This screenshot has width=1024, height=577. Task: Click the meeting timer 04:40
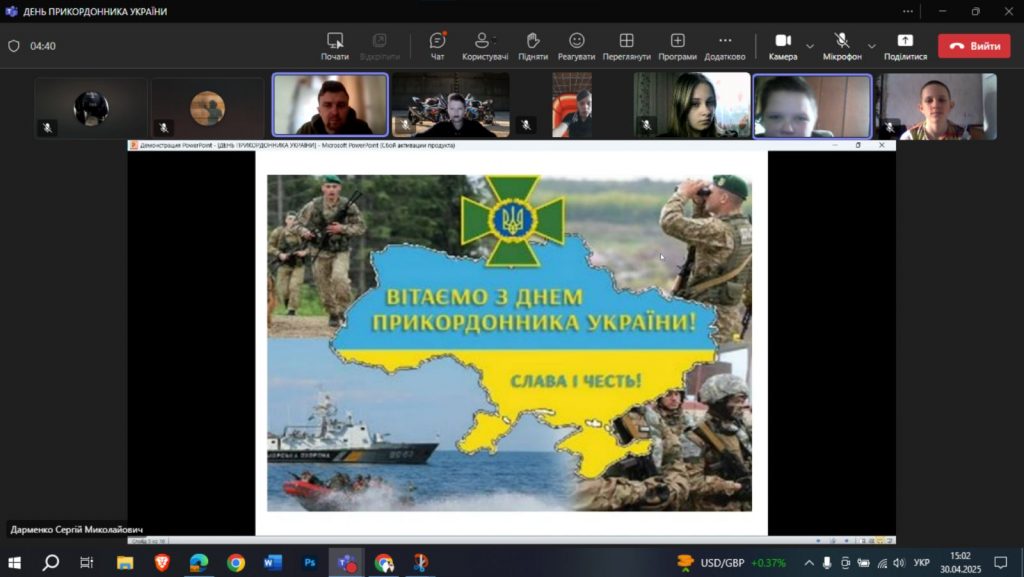pos(42,46)
